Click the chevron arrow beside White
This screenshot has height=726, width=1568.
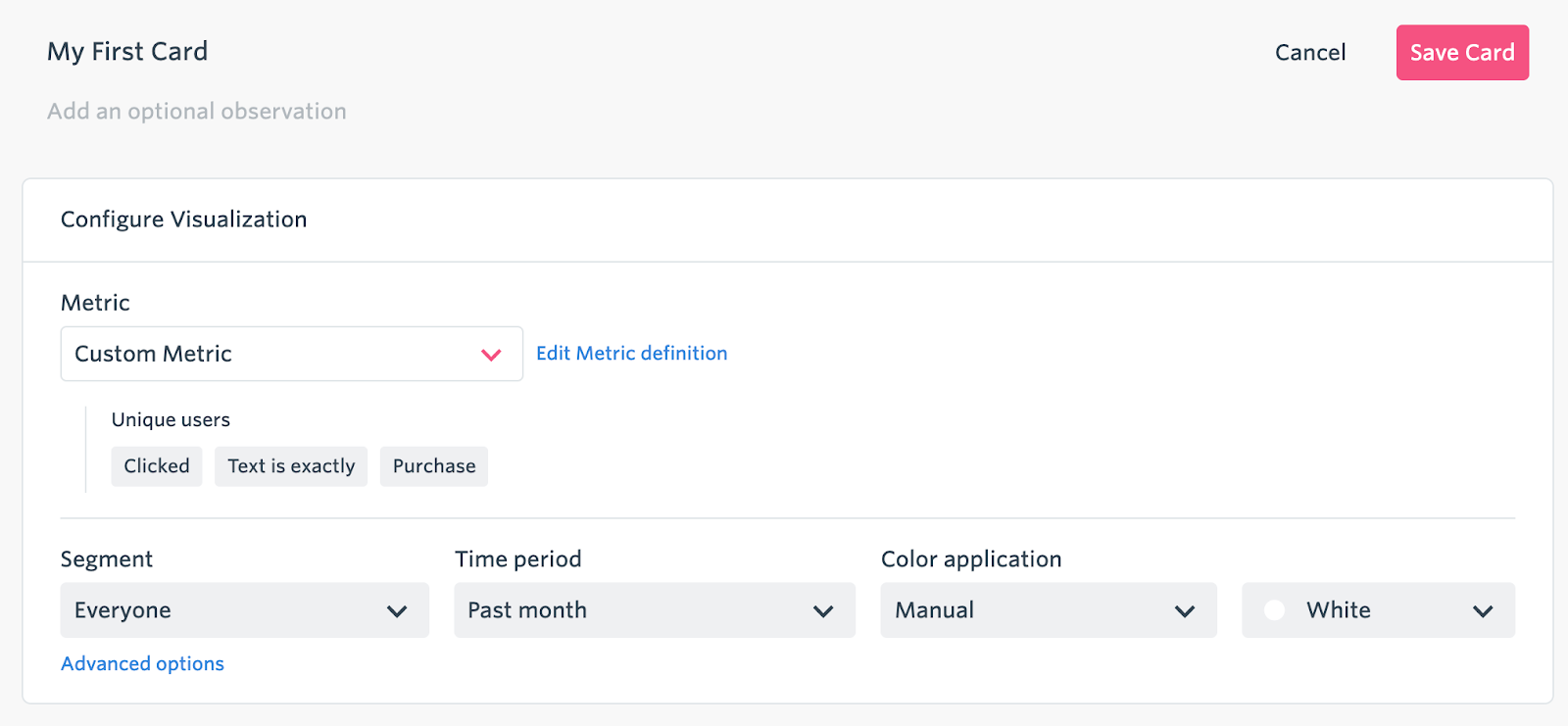tap(1483, 611)
